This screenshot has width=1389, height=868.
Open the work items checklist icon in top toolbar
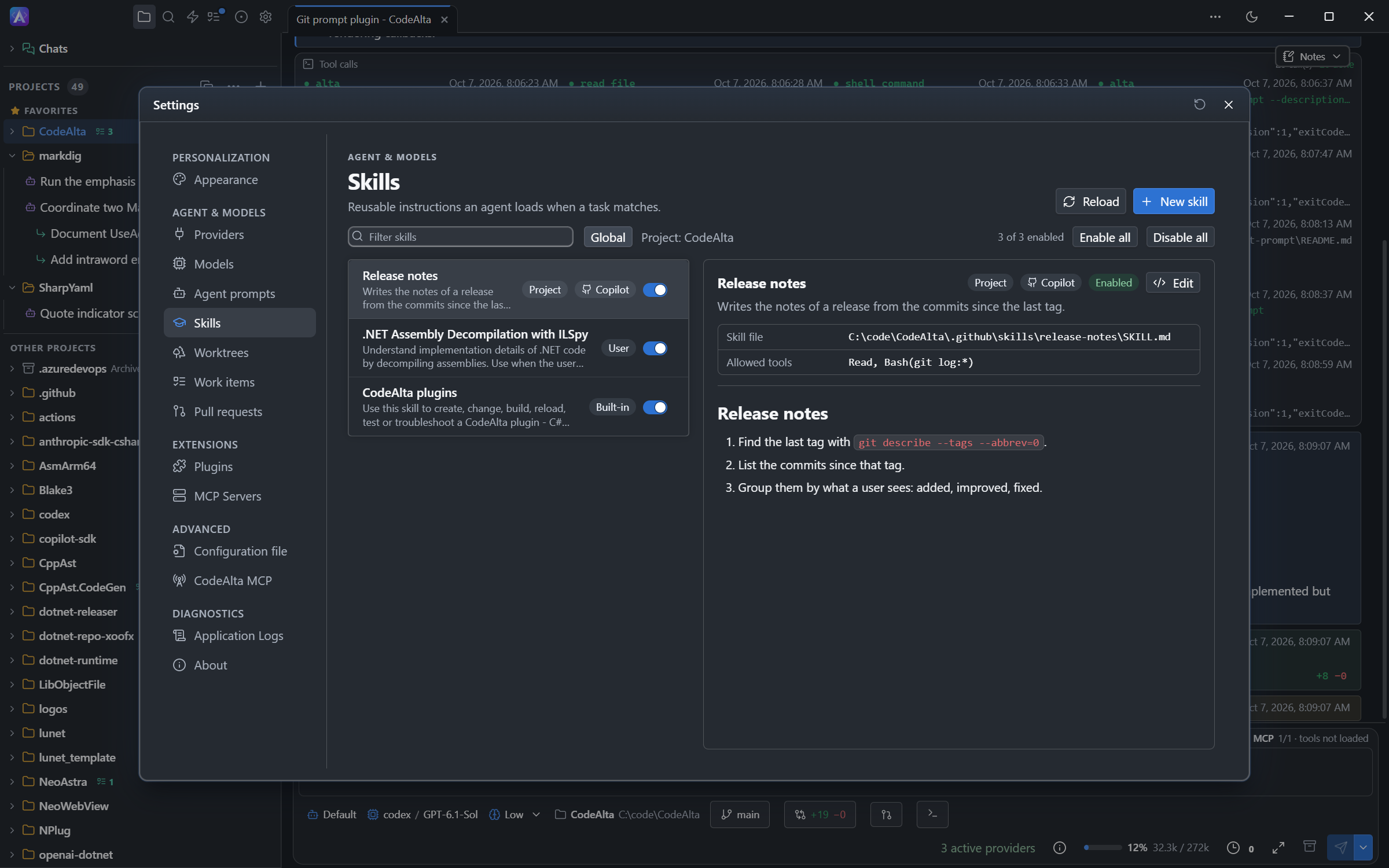[215, 16]
